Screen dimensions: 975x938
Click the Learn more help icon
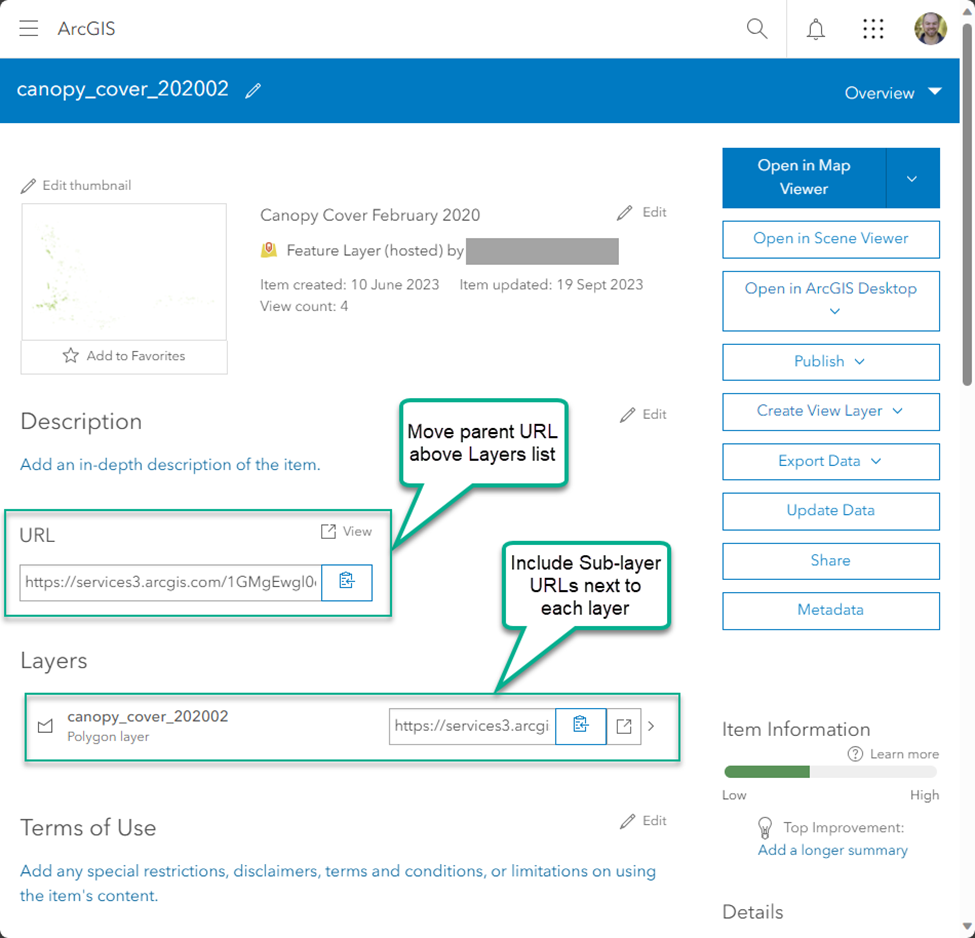pos(855,754)
